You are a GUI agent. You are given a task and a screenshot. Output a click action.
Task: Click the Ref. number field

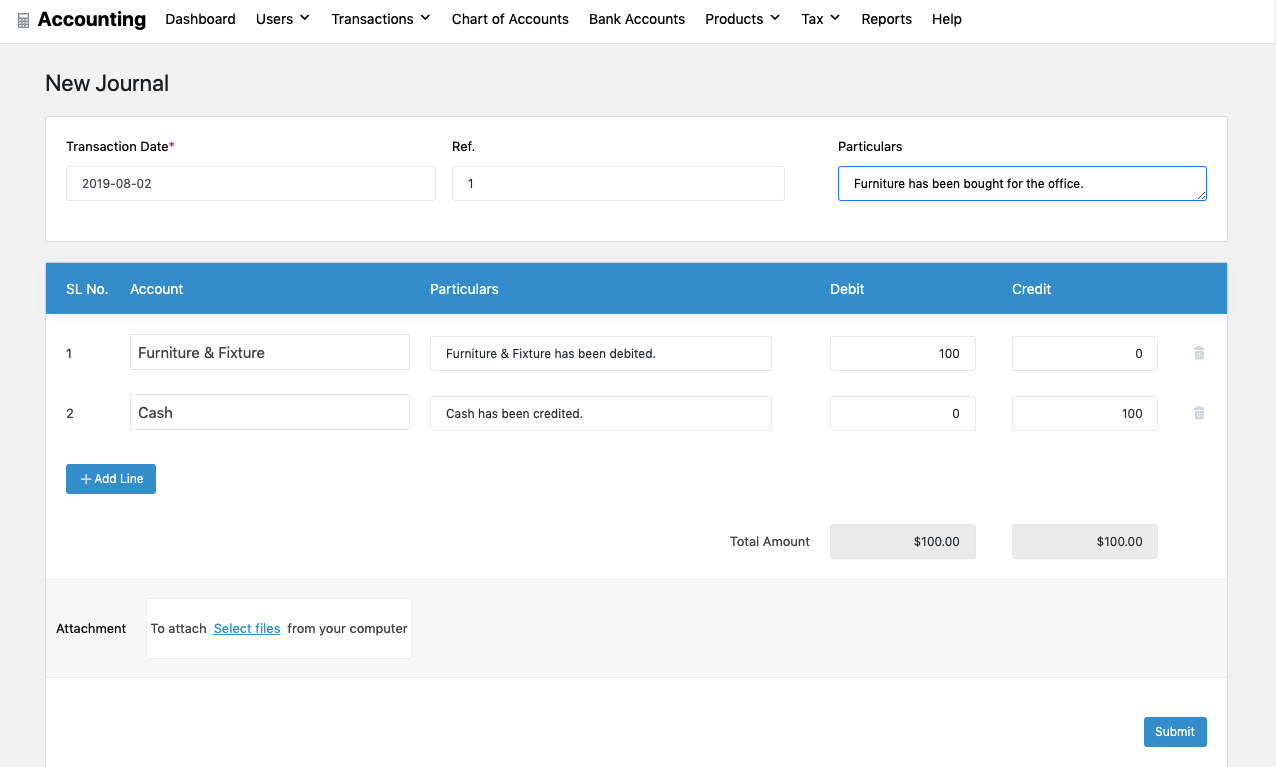coord(617,183)
